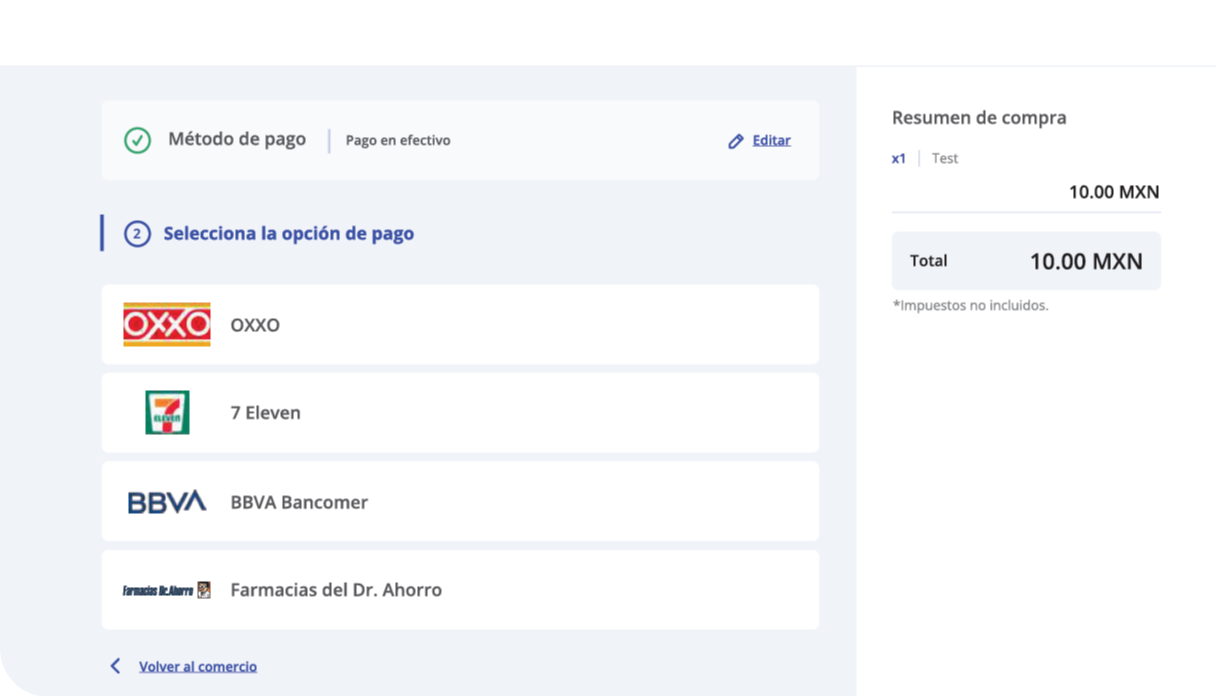Click the Método de pago heading
This screenshot has width=1217, height=697.
(237, 139)
